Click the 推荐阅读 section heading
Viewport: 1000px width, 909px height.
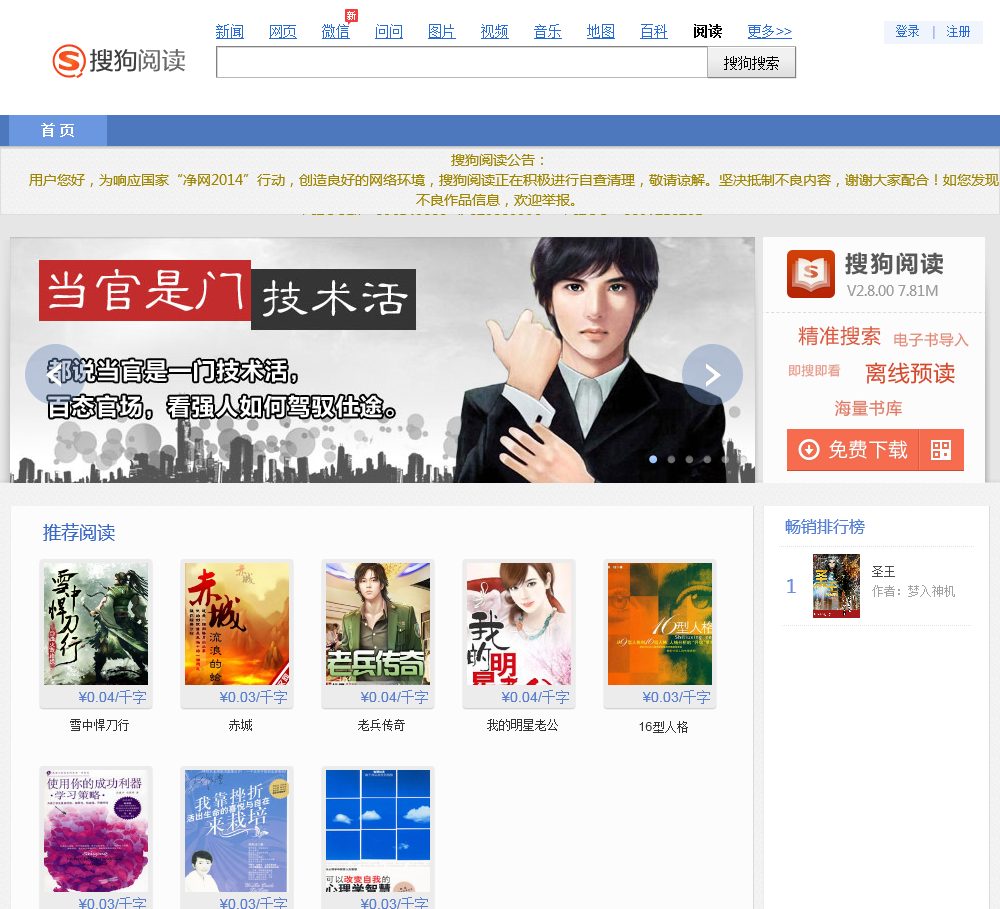coord(79,533)
